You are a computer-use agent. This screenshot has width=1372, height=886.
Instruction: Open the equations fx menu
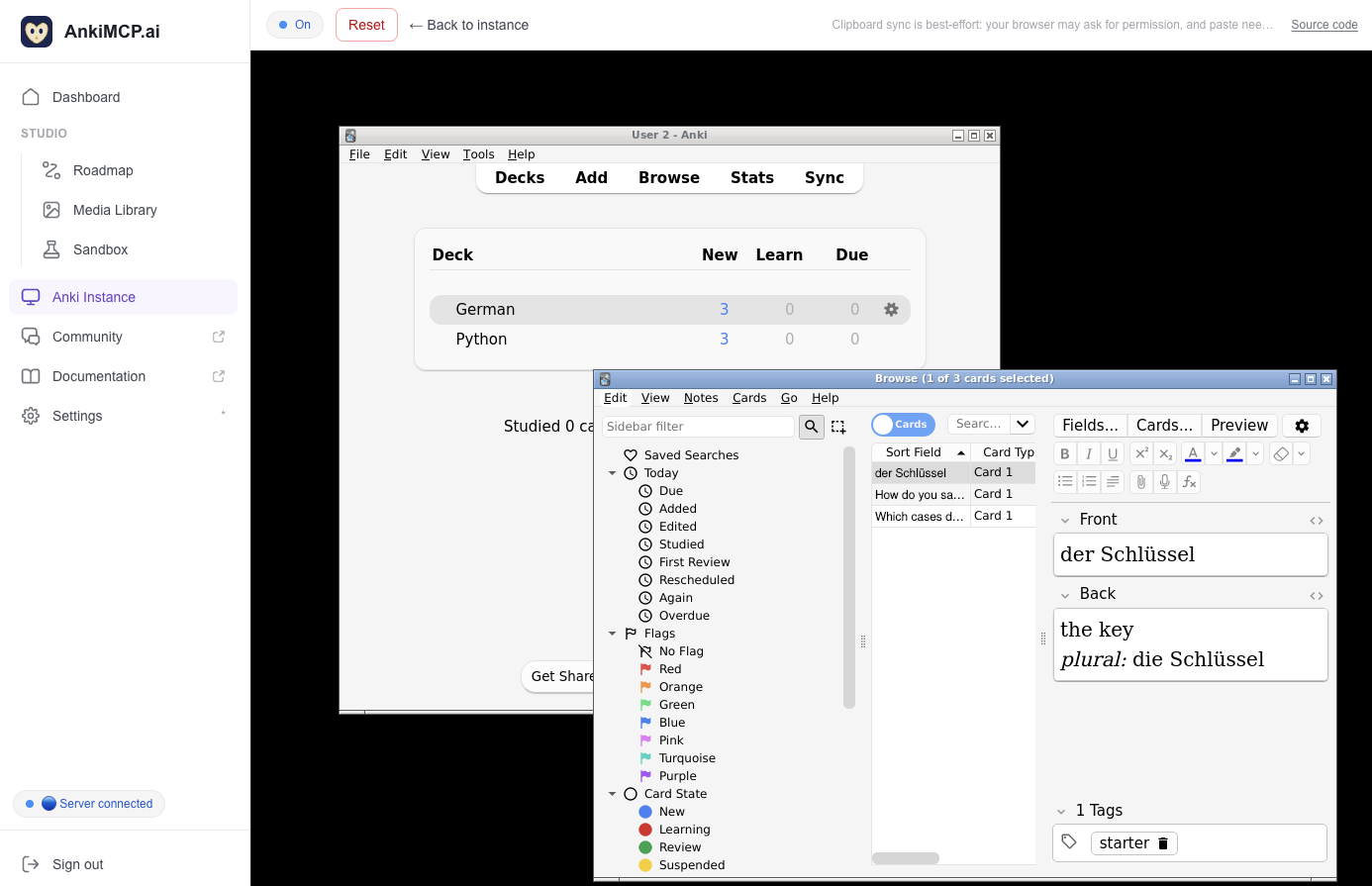(x=1189, y=481)
